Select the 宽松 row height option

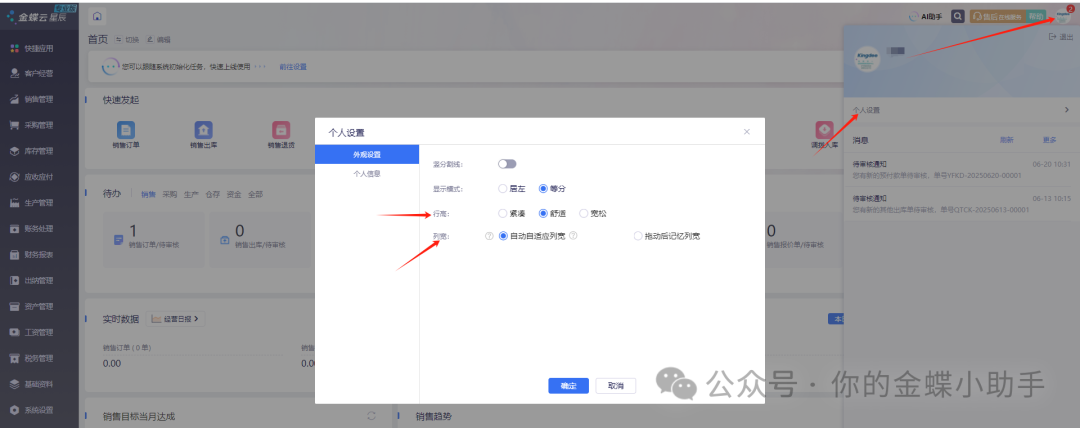[x=584, y=213]
